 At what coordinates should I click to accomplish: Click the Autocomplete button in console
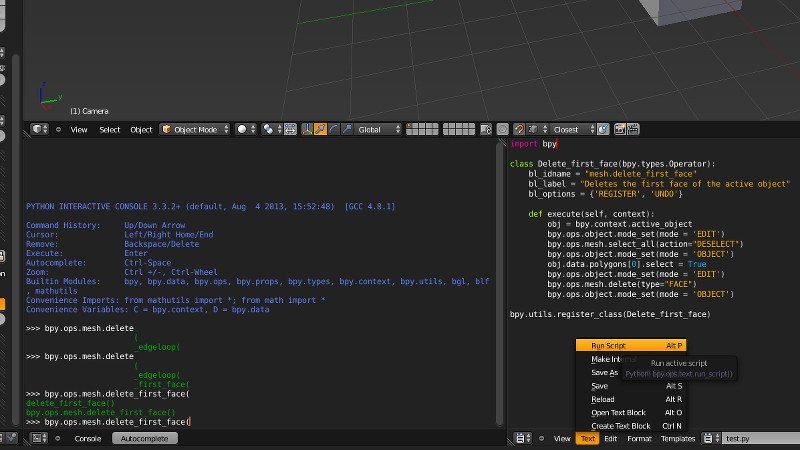144,439
